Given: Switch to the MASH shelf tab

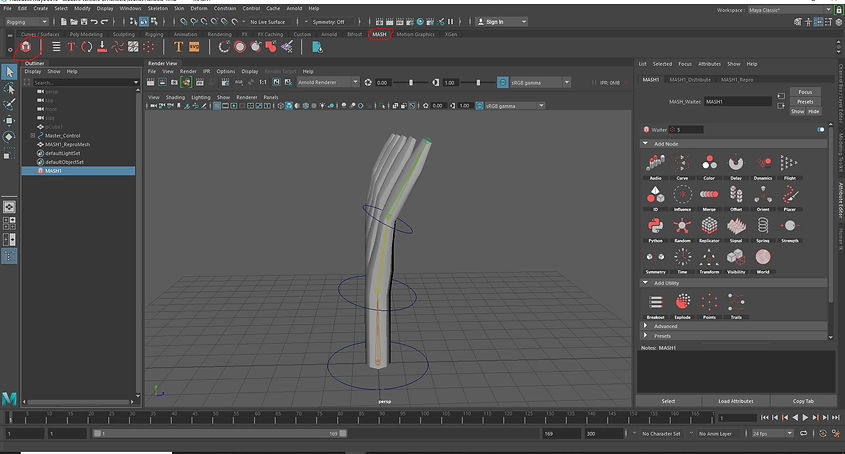Looking at the screenshot, I should coord(379,34).
